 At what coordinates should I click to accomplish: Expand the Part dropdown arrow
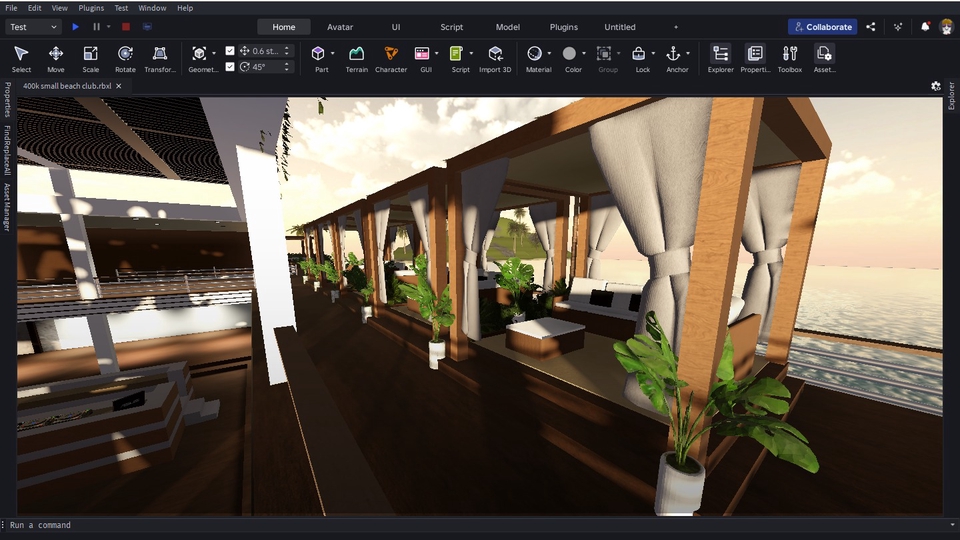click(332, 54)
